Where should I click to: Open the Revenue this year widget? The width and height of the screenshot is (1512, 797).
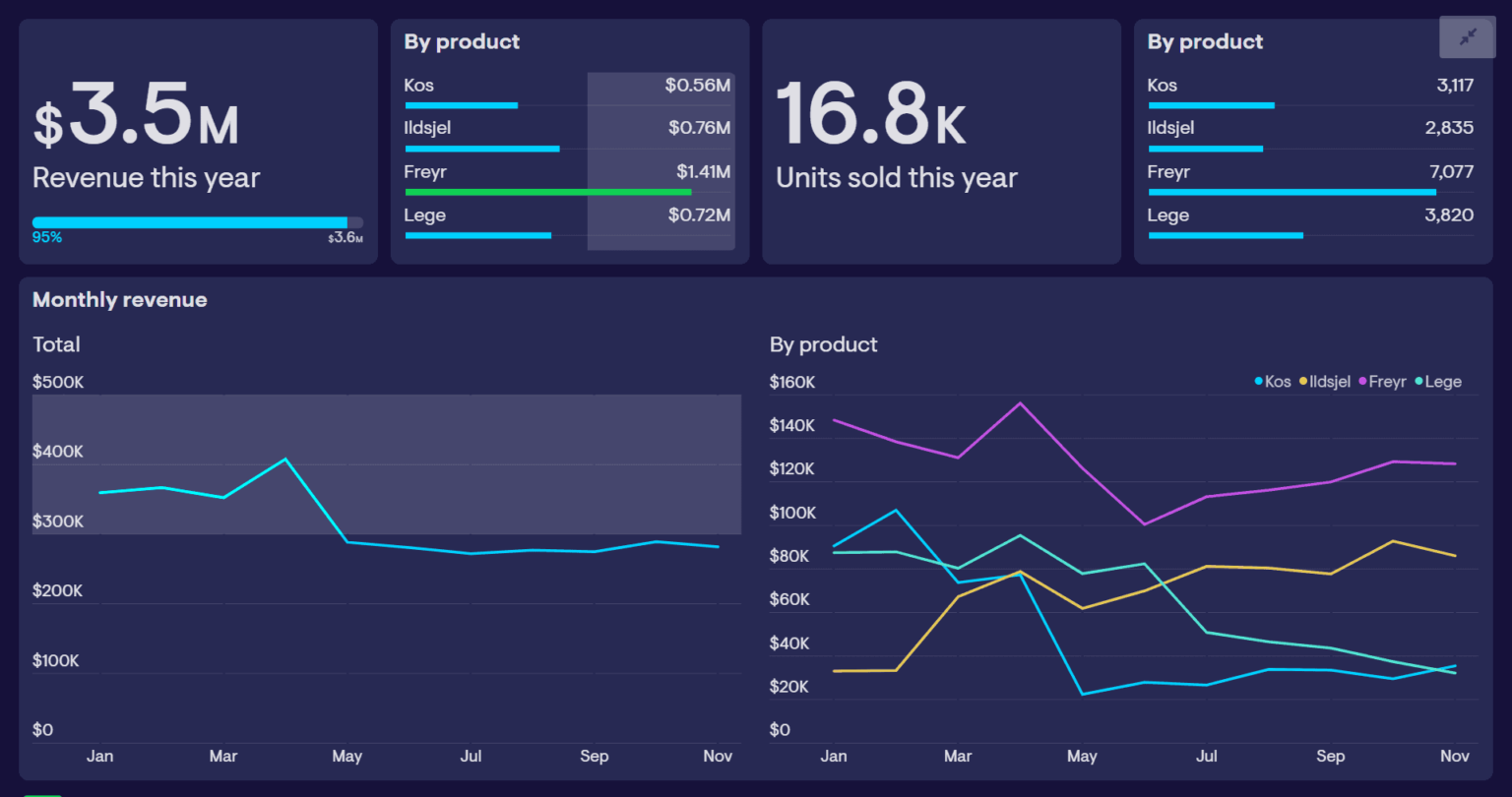pyautogui.click(x=197, y=140)
